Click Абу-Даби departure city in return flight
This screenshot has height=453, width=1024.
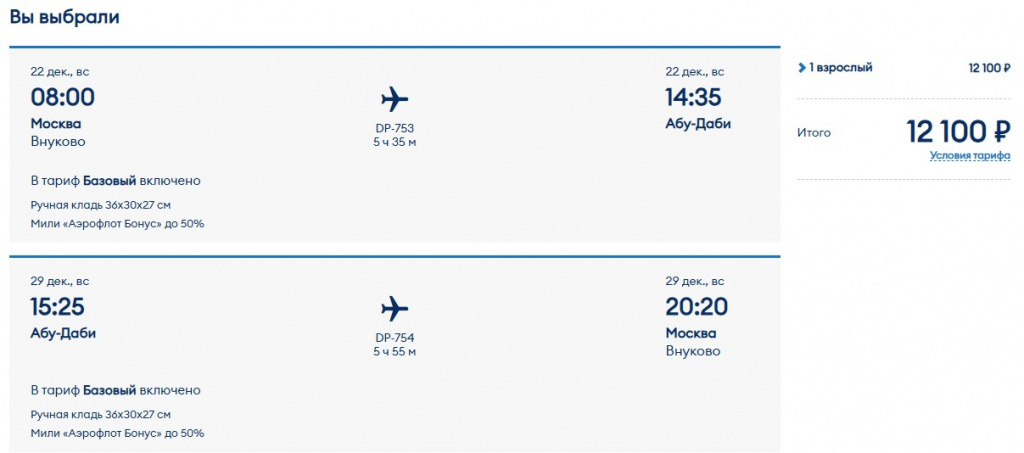(63, 333)
